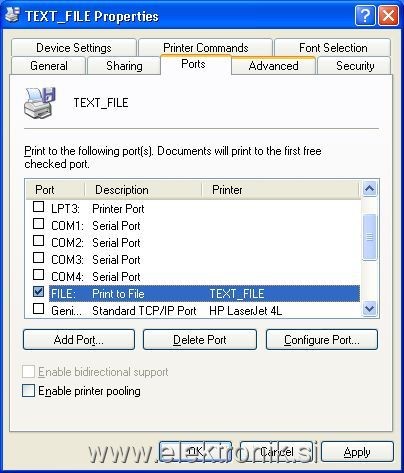Click the port list scroll down arrow
This screenshot has width=404, height=473.
click(369, 308)
